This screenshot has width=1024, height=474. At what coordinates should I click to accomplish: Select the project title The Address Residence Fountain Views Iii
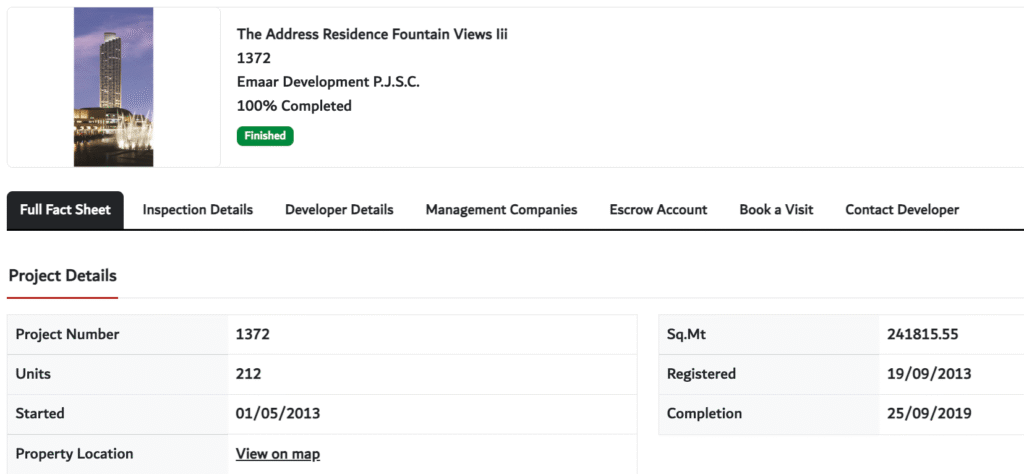(x=372, y=35)
